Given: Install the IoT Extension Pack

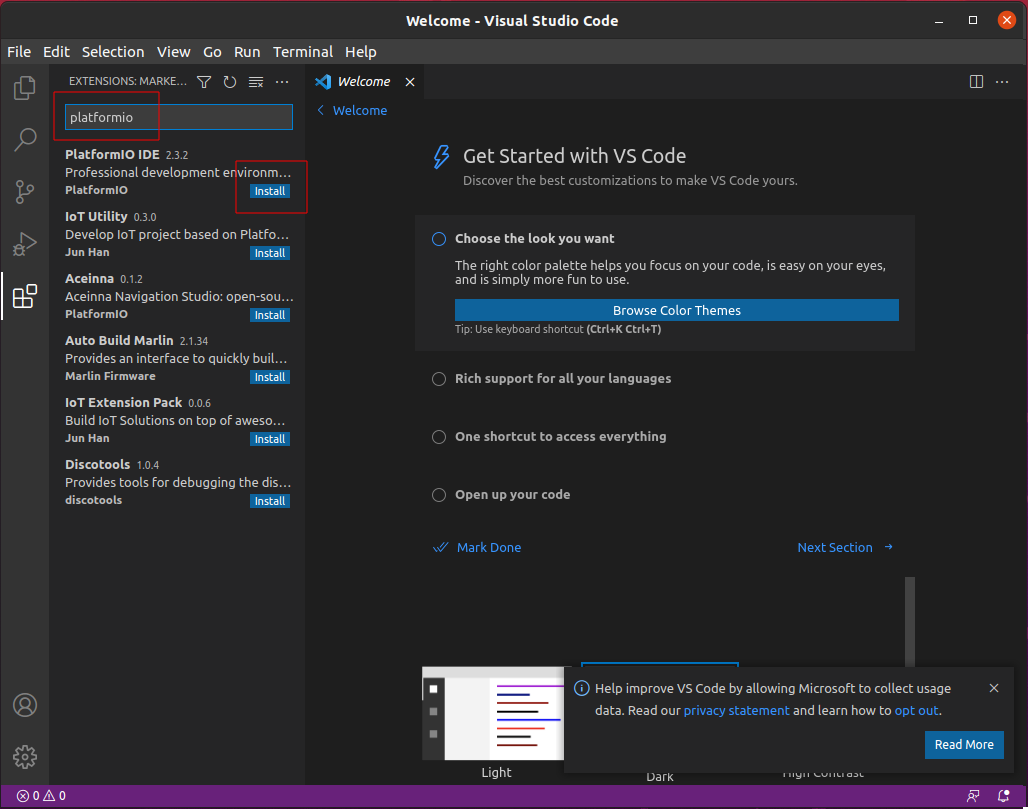Looking at the screenshot, I should pyautogui.click(x=269, y=439).
